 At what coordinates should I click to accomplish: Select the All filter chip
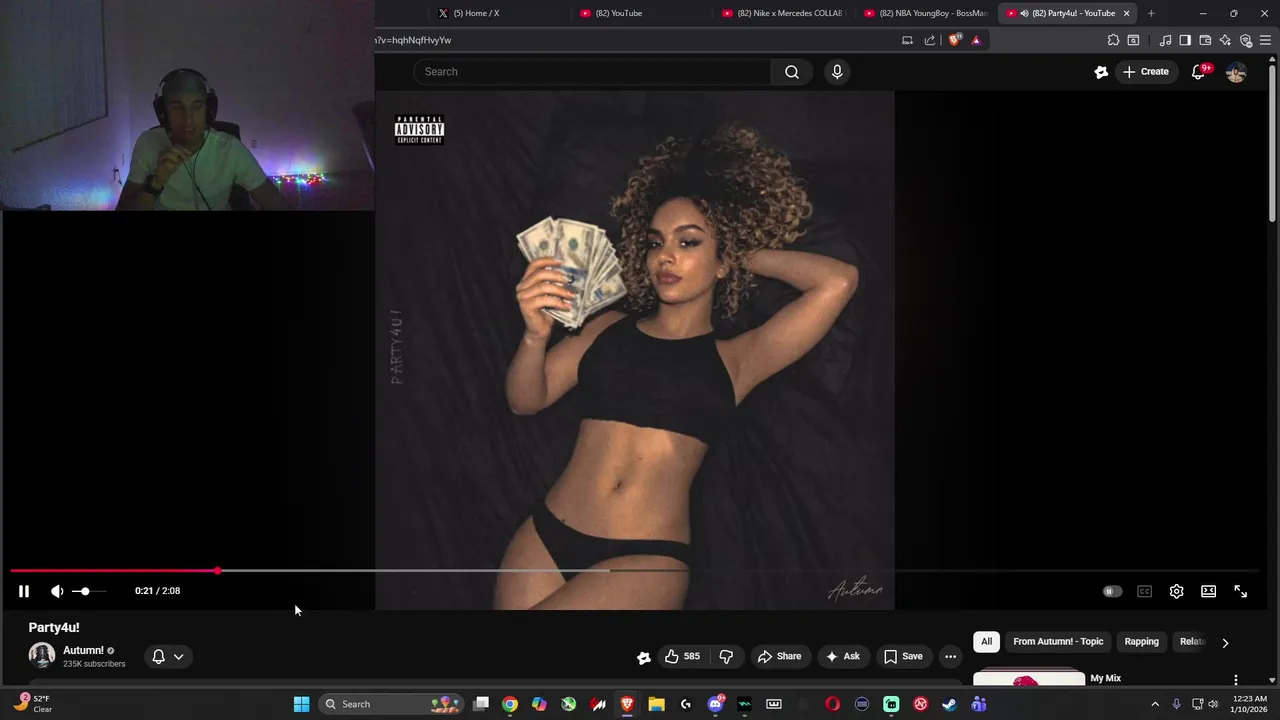click(x=986, y=642)
